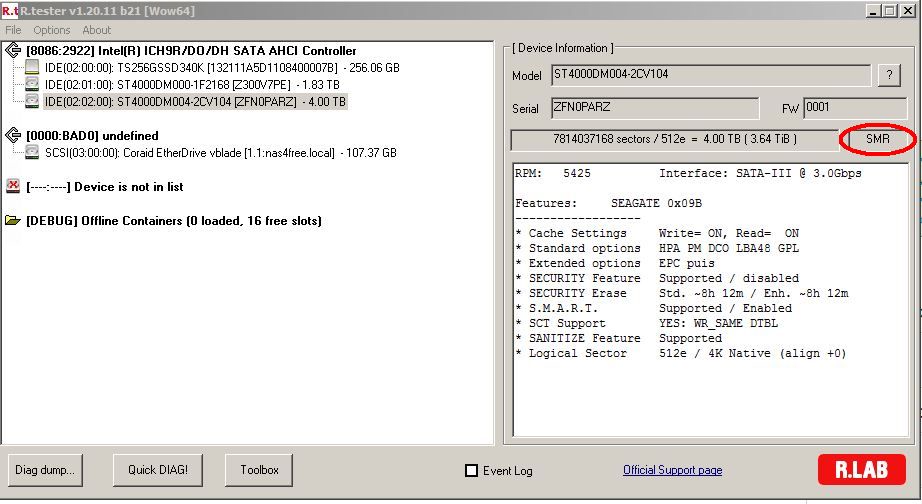Click the 'SECURITY Erase' time estimate line

[x=682, y=293]
